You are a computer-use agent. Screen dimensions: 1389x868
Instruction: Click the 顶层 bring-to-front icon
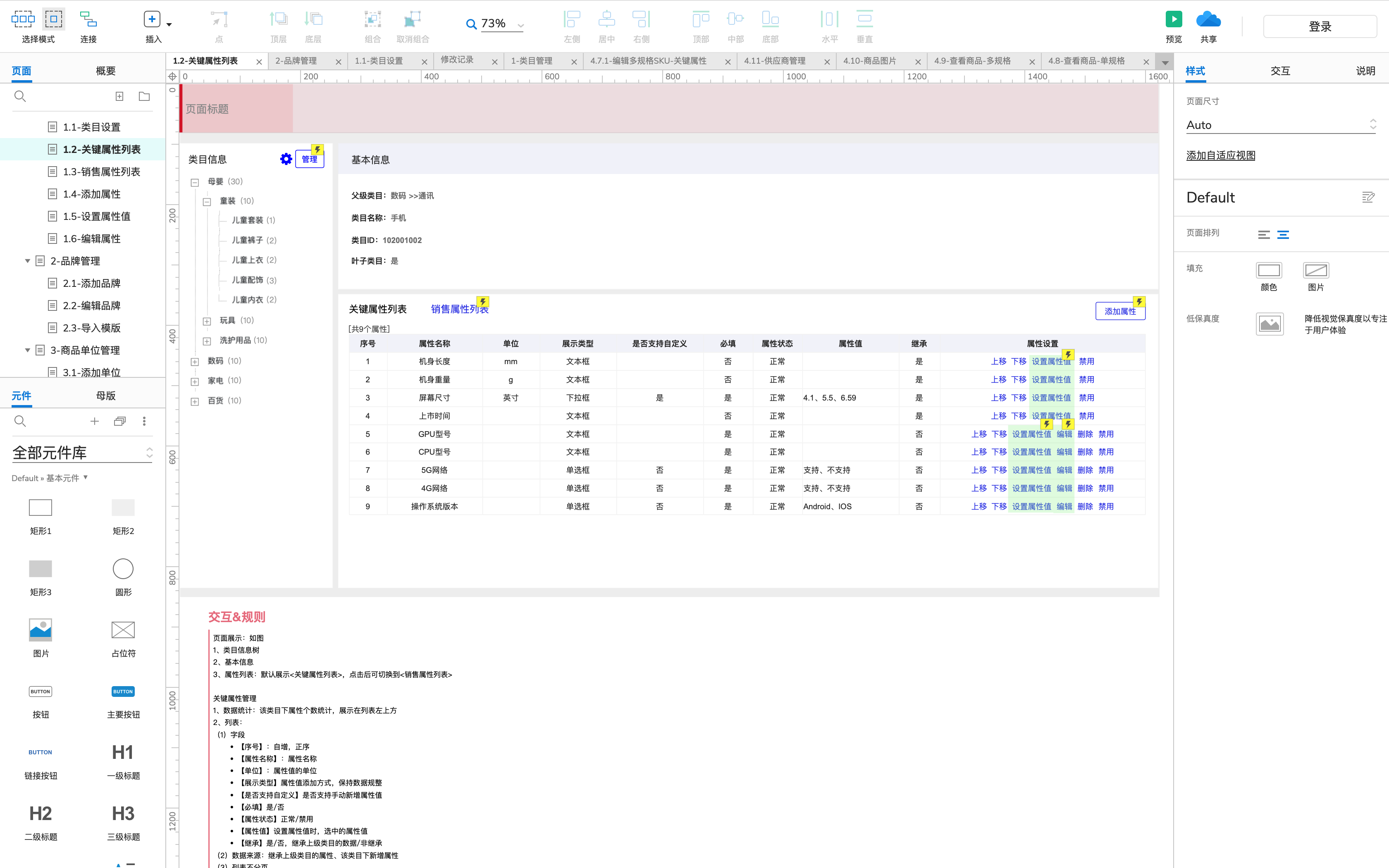click(278, 19)
